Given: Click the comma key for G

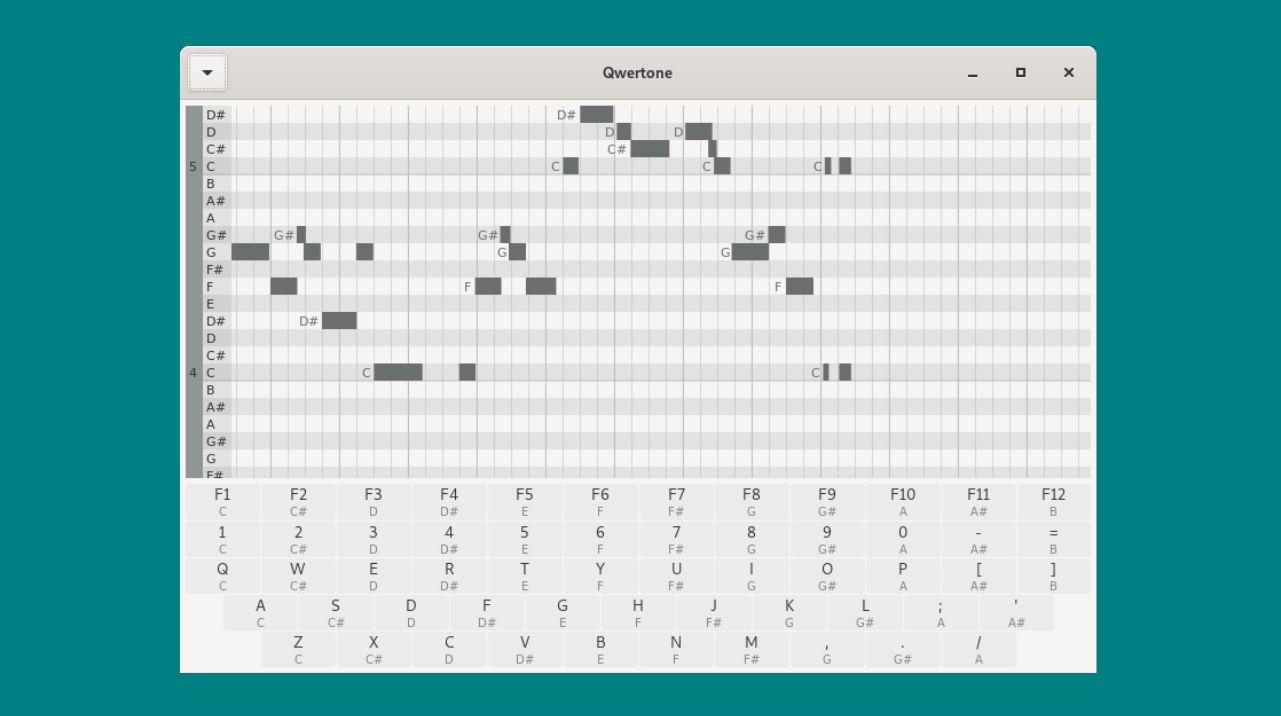Looking at the screenshot, I should click(827, 650).
